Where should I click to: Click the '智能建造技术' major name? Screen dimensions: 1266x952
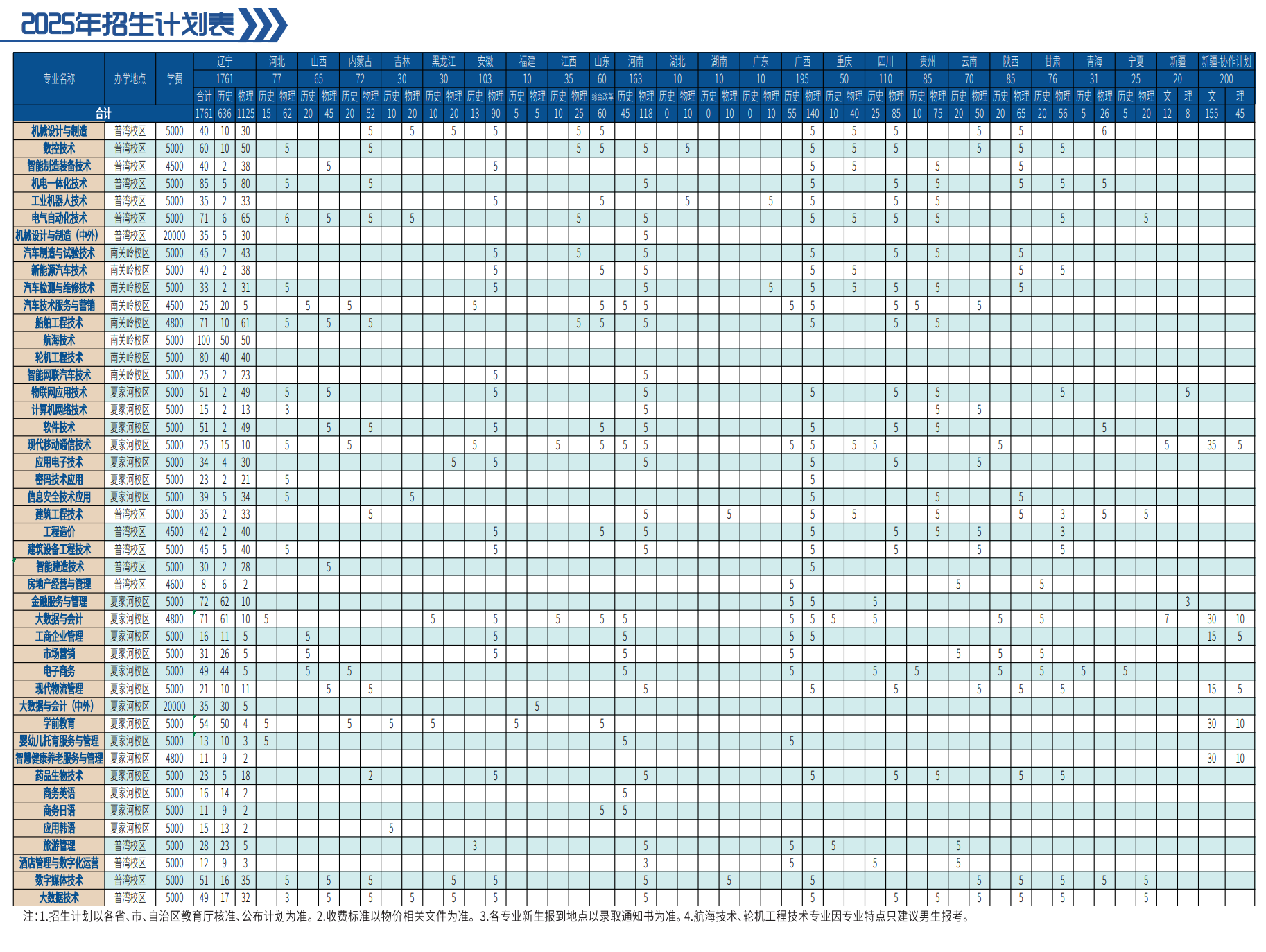coord(59,566)
